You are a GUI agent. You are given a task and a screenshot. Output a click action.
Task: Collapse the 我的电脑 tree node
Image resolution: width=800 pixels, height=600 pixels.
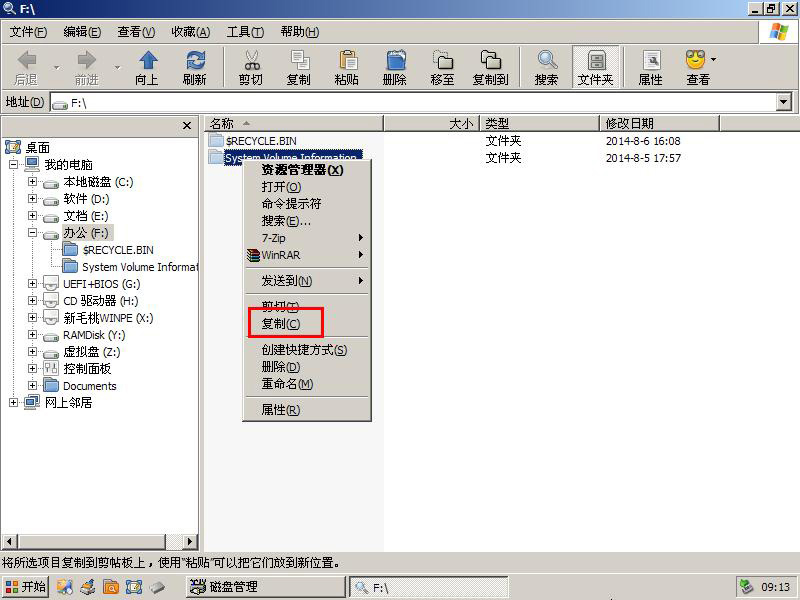pyautogui.click(x=14, y=164)
